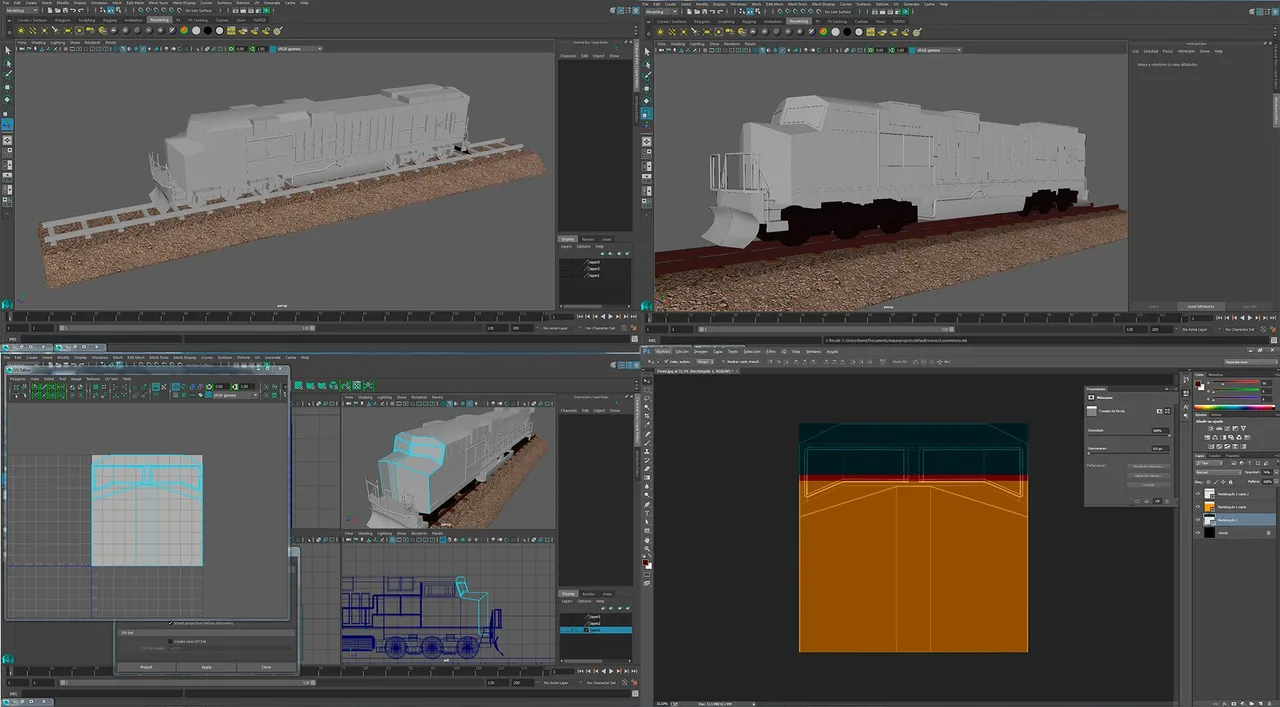Select the Pen tool in Photoshop
Viewport: 1280px width, 707px height.
click(647, 504)
